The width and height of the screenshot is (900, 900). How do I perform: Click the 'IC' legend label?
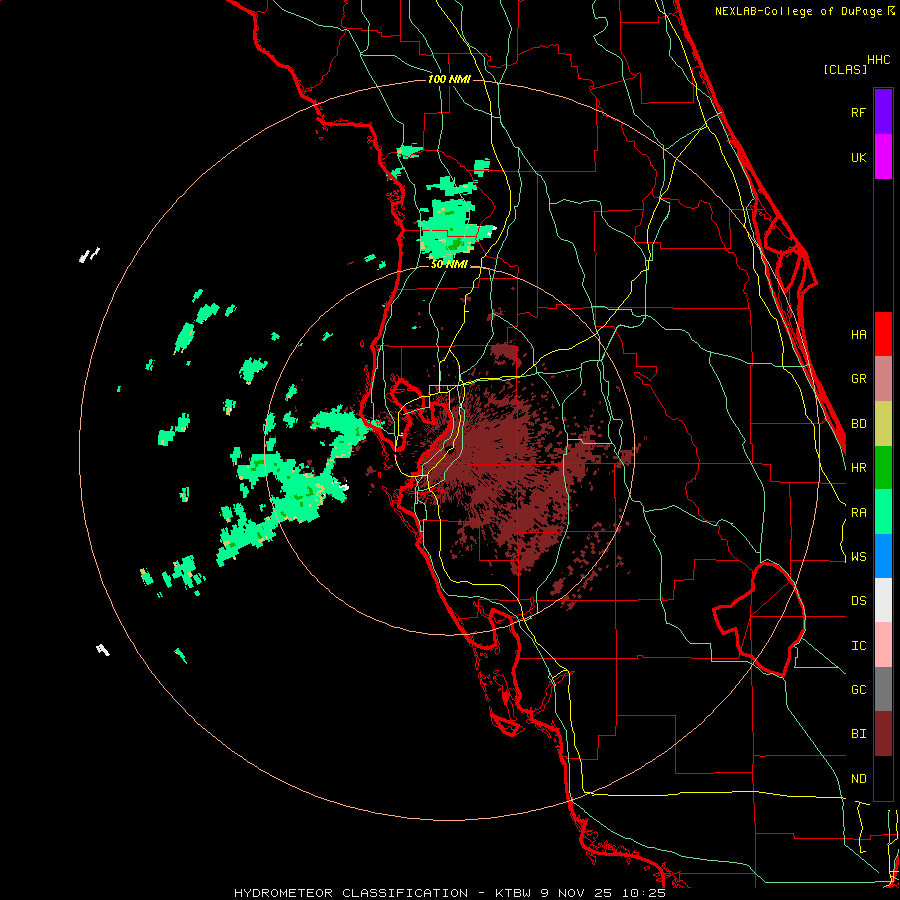tap(858, 646)
